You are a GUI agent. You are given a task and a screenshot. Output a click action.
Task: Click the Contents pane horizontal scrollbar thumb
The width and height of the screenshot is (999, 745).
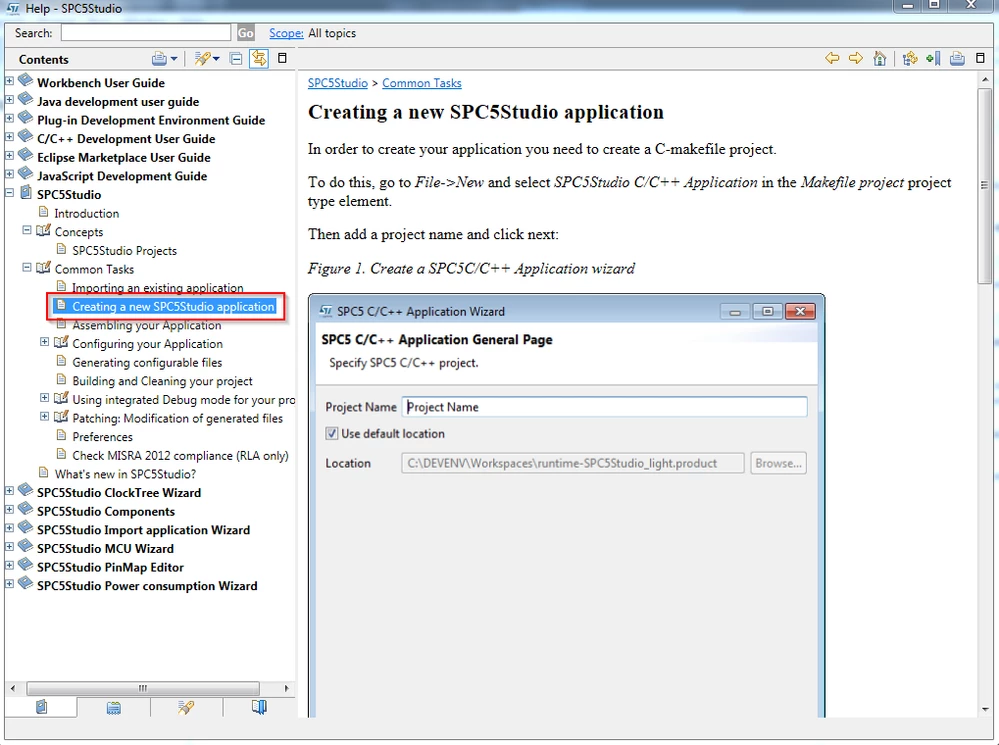click(143, 688)
